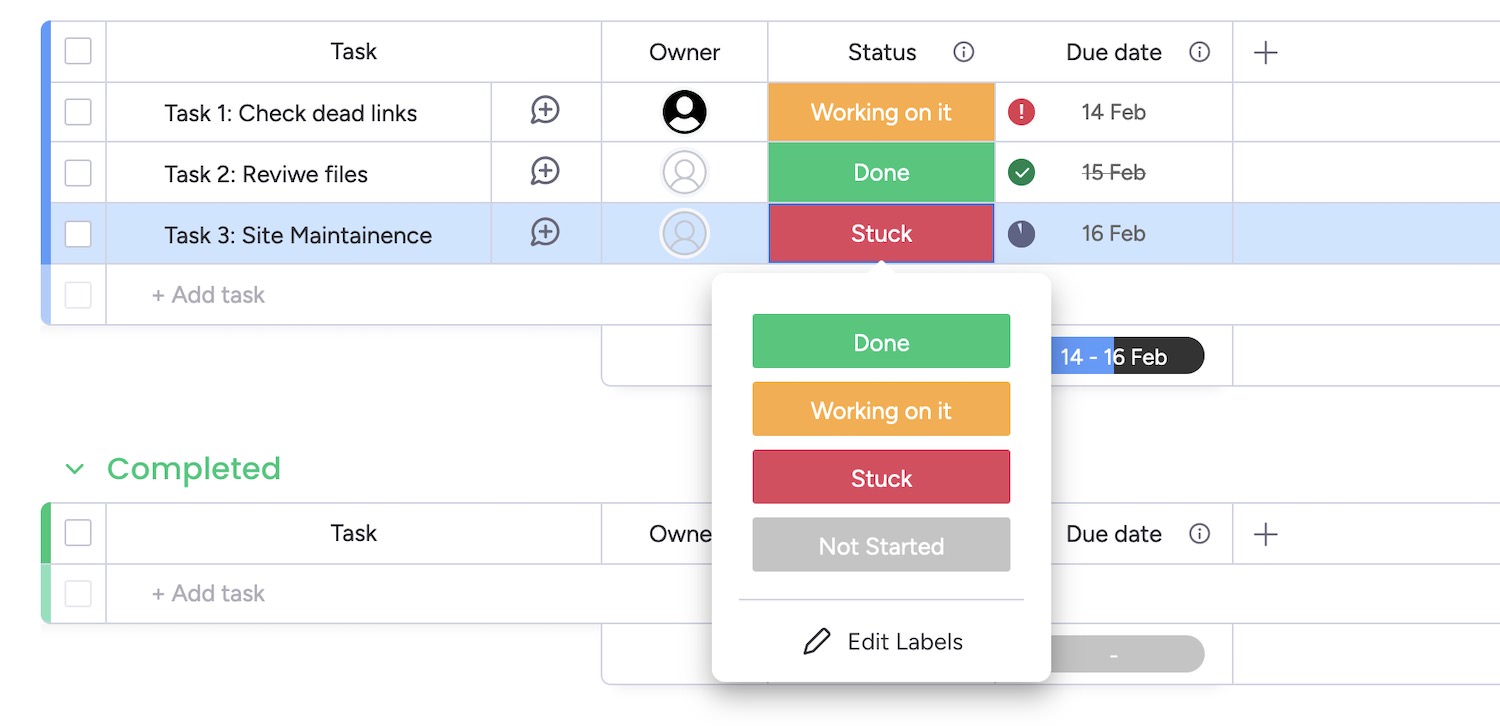Viewport: 1500px width, 726px height.
Task: Click the Owner column header in top table
Action: (x=684, y=52)
